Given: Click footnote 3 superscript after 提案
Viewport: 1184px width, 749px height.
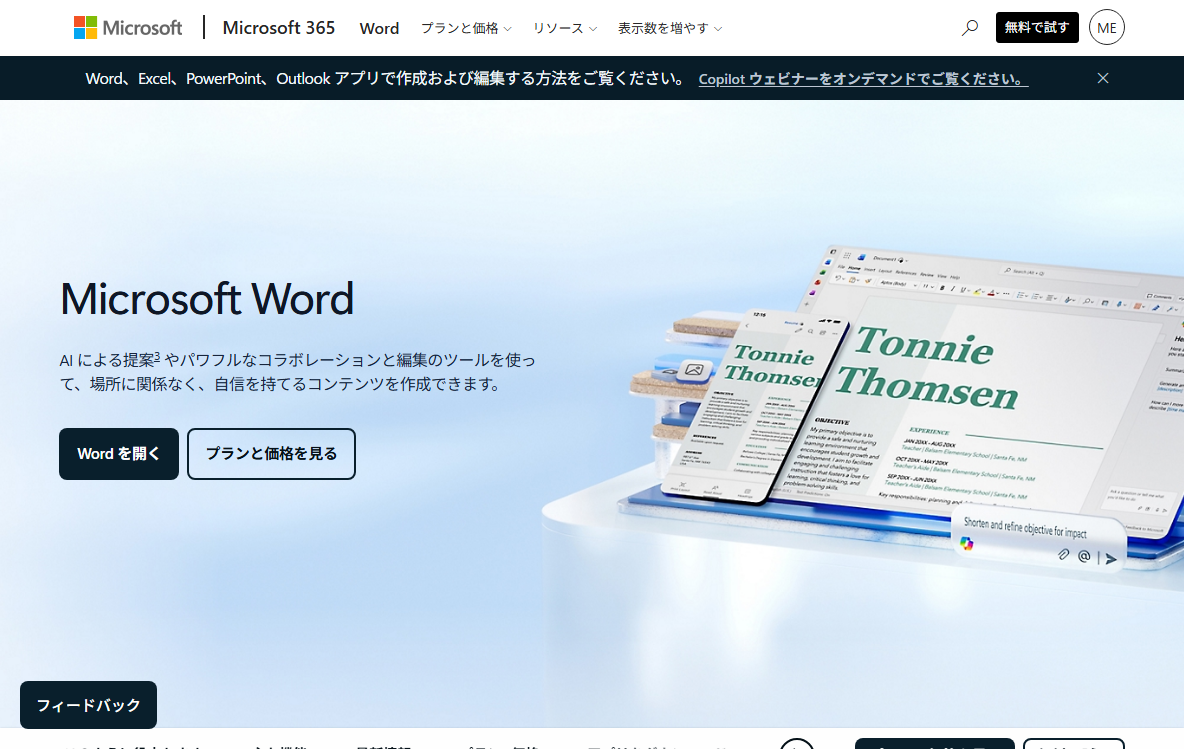Looking at the screenshot, I should coord(157,356).
